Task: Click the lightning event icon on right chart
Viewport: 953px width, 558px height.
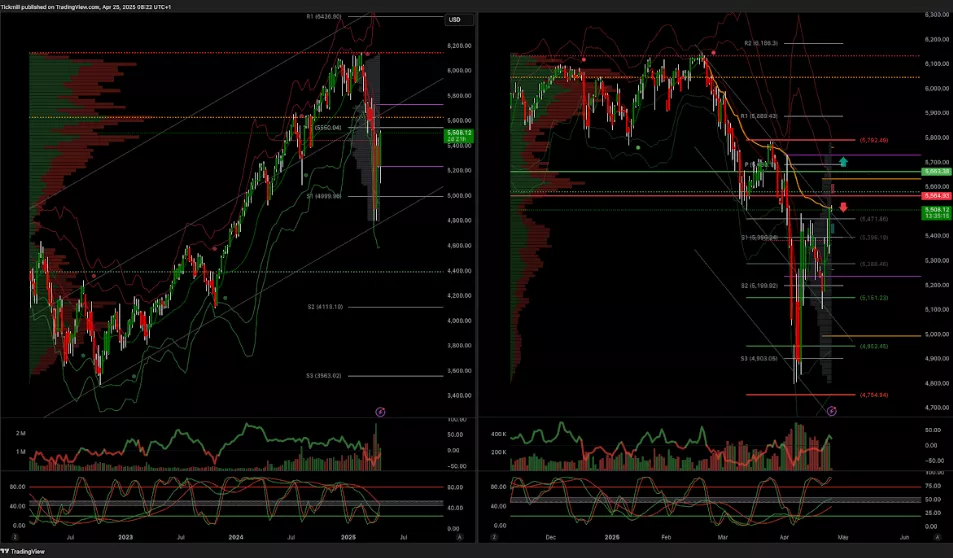Action: 833,411
